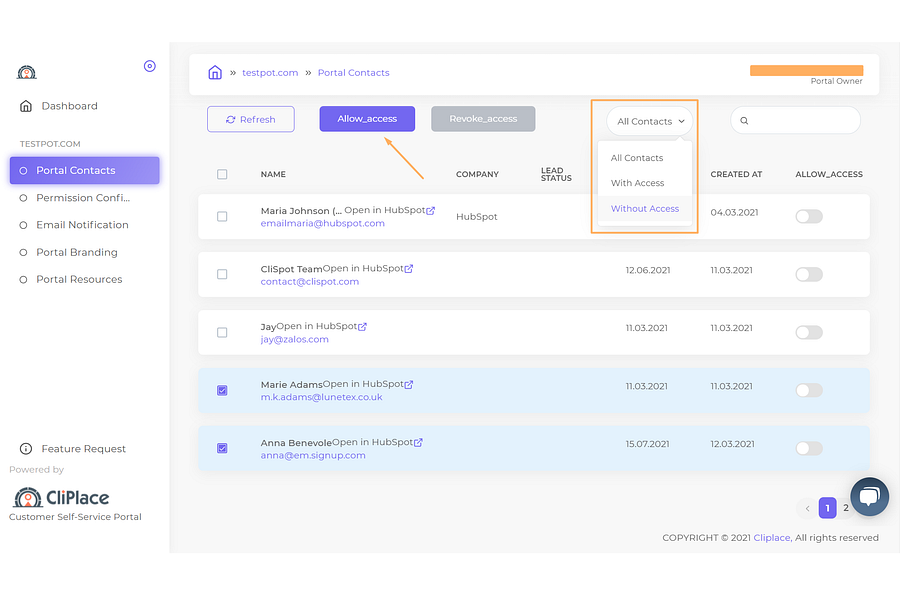This screenshot has width=900, height=600.
Task: Open CliSpot Team in HubSpot external icon
Action: pyautogui.click(x=409, y=269)
